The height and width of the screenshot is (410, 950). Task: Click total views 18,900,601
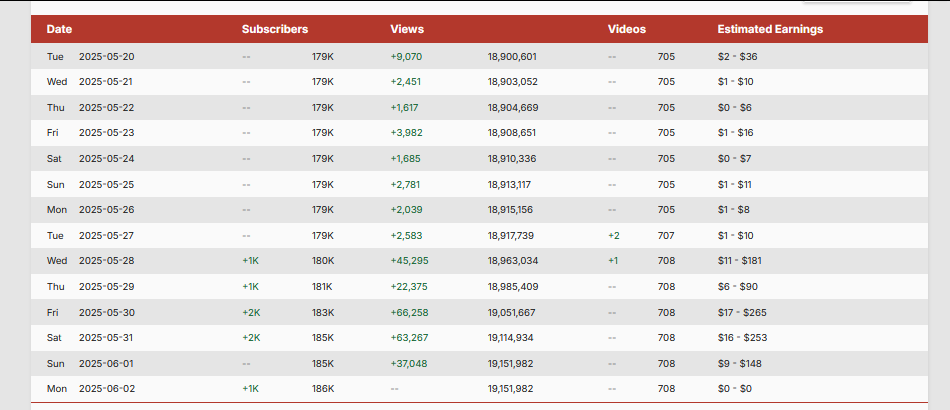512,57
